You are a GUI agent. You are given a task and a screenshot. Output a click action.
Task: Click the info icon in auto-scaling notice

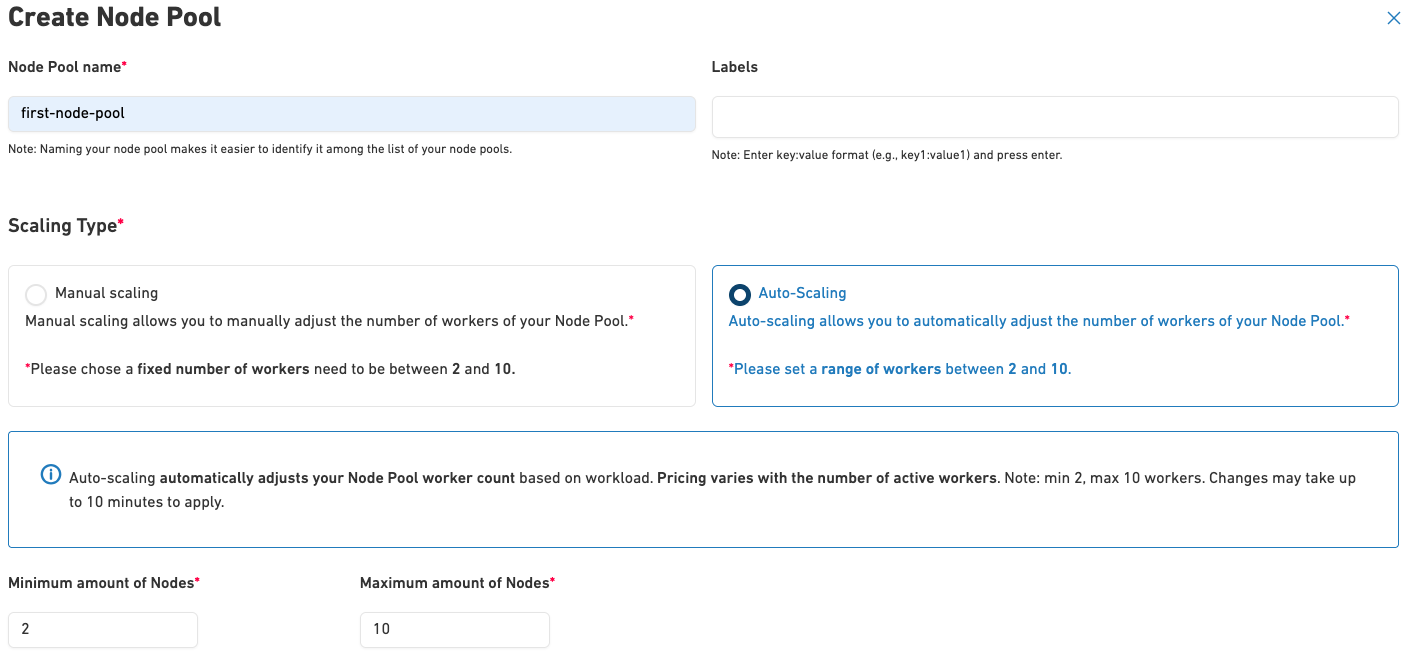tap(51, 475)
